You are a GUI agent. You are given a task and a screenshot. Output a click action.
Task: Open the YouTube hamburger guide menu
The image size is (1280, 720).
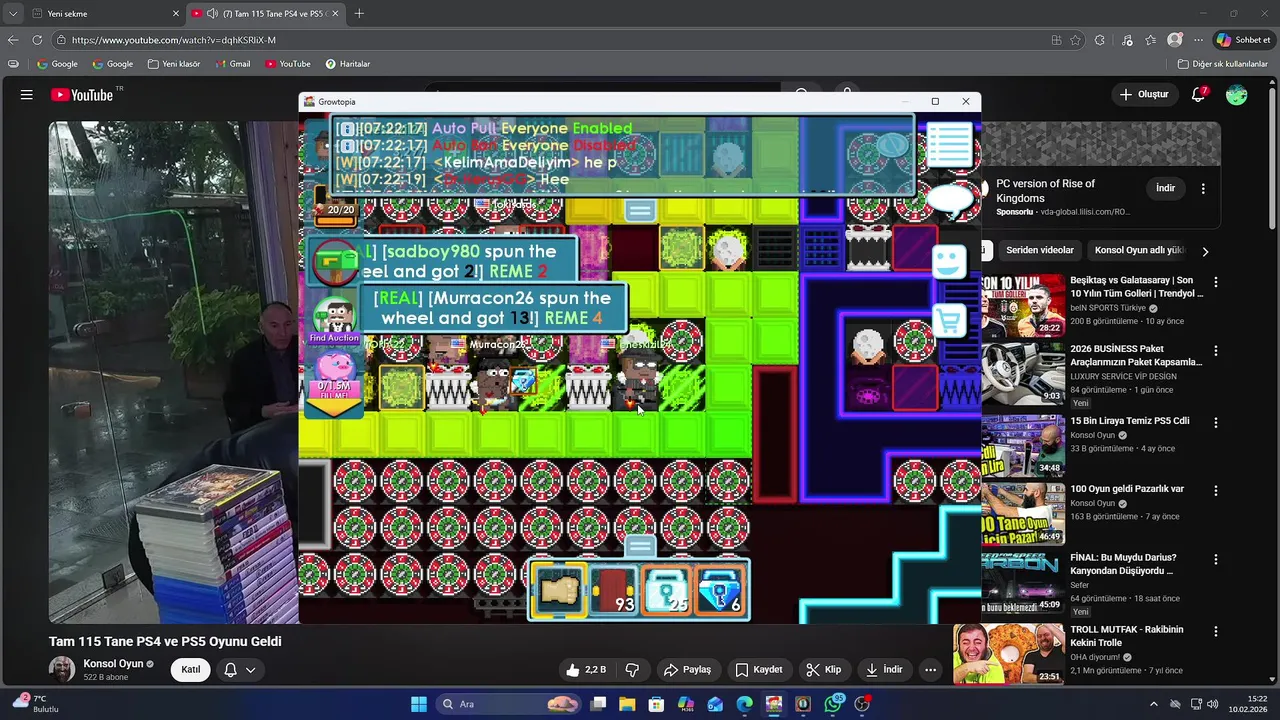tap(27, 94)
